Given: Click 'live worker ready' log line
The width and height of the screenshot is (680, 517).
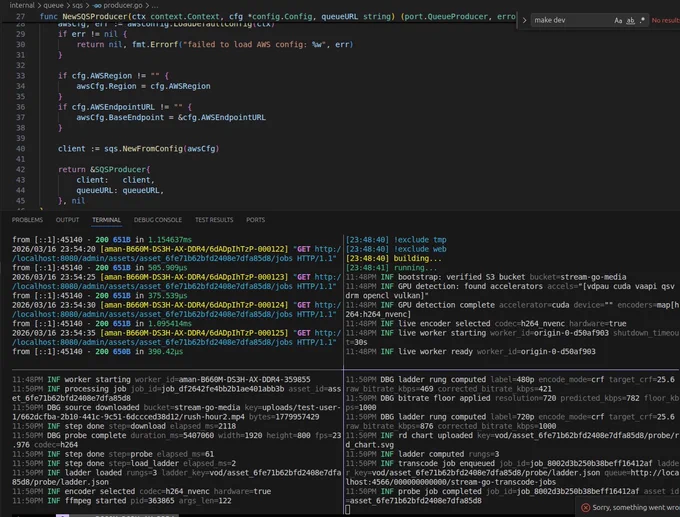Looking at the screenshot, I should point(471,352).
